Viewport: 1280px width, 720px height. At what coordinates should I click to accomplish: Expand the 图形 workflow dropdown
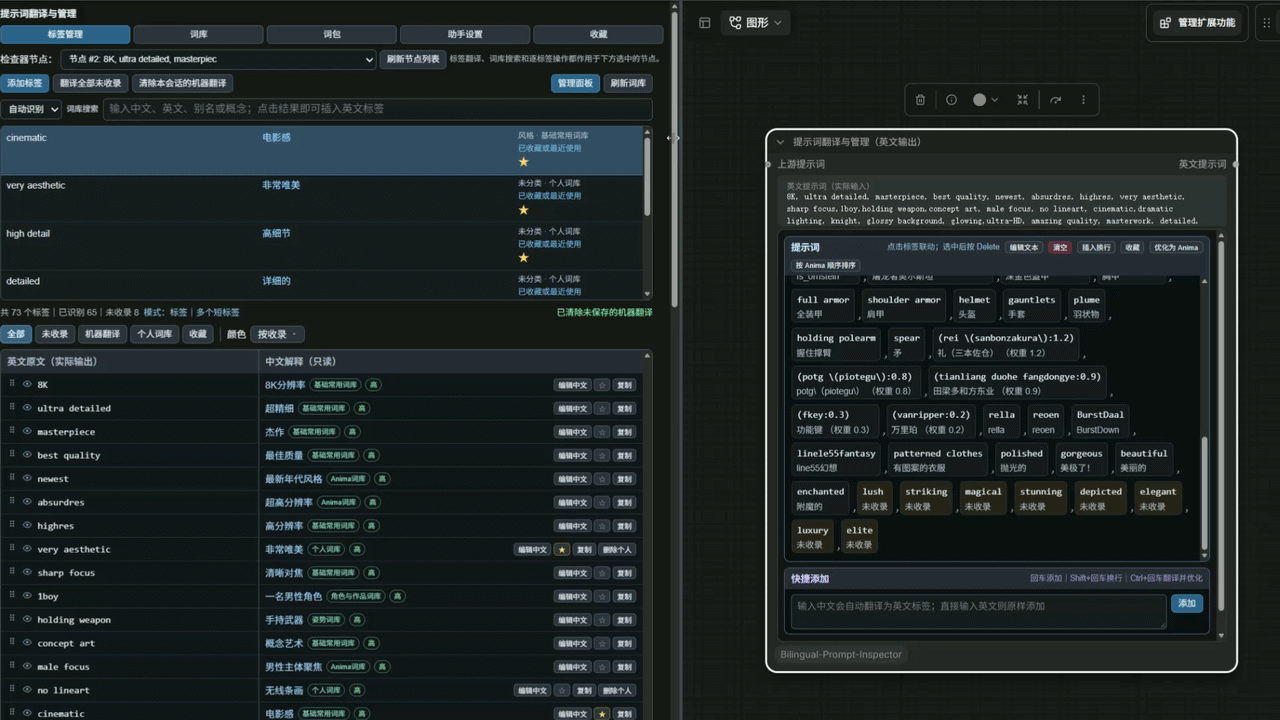pyautogui.click(x=757, y=22)
